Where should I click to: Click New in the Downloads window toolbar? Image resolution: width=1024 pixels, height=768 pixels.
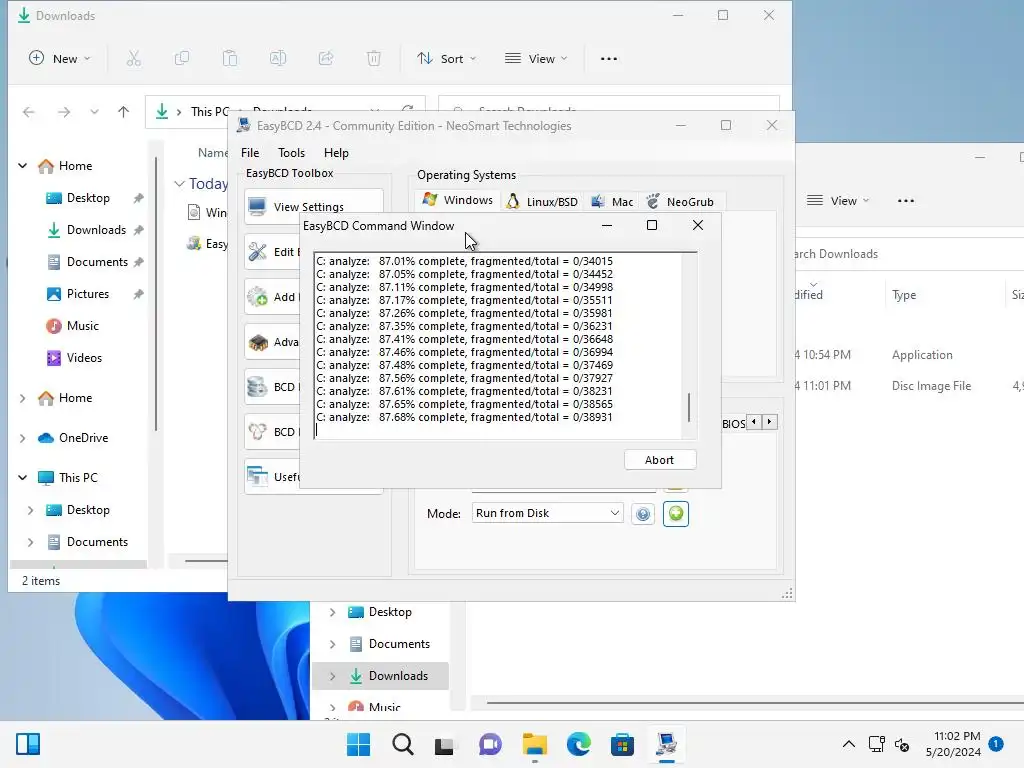click(59, 59)
